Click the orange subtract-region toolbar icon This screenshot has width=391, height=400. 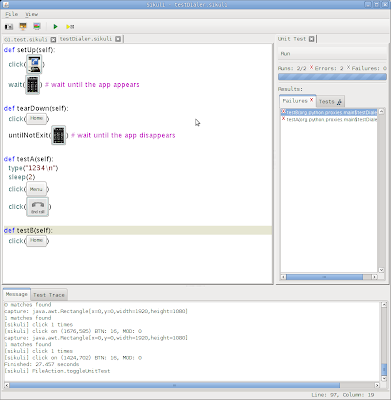click(23, 26)
